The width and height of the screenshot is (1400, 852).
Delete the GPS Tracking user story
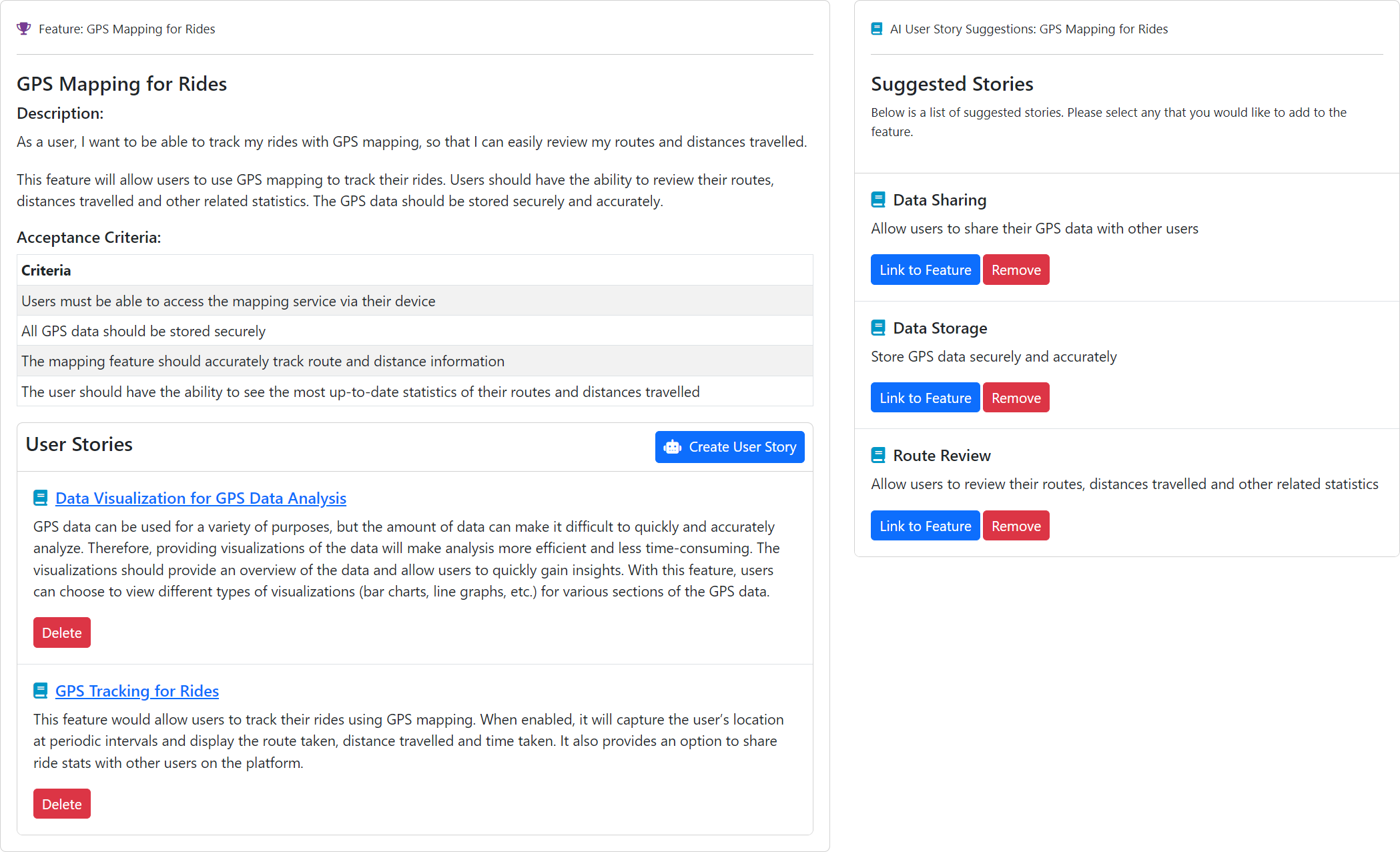(x=61, y=804)
